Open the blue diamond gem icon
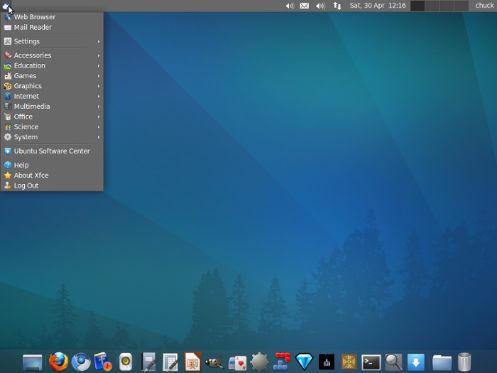The height and width of the screenshot is (373, 497). [x=304, y=362]
